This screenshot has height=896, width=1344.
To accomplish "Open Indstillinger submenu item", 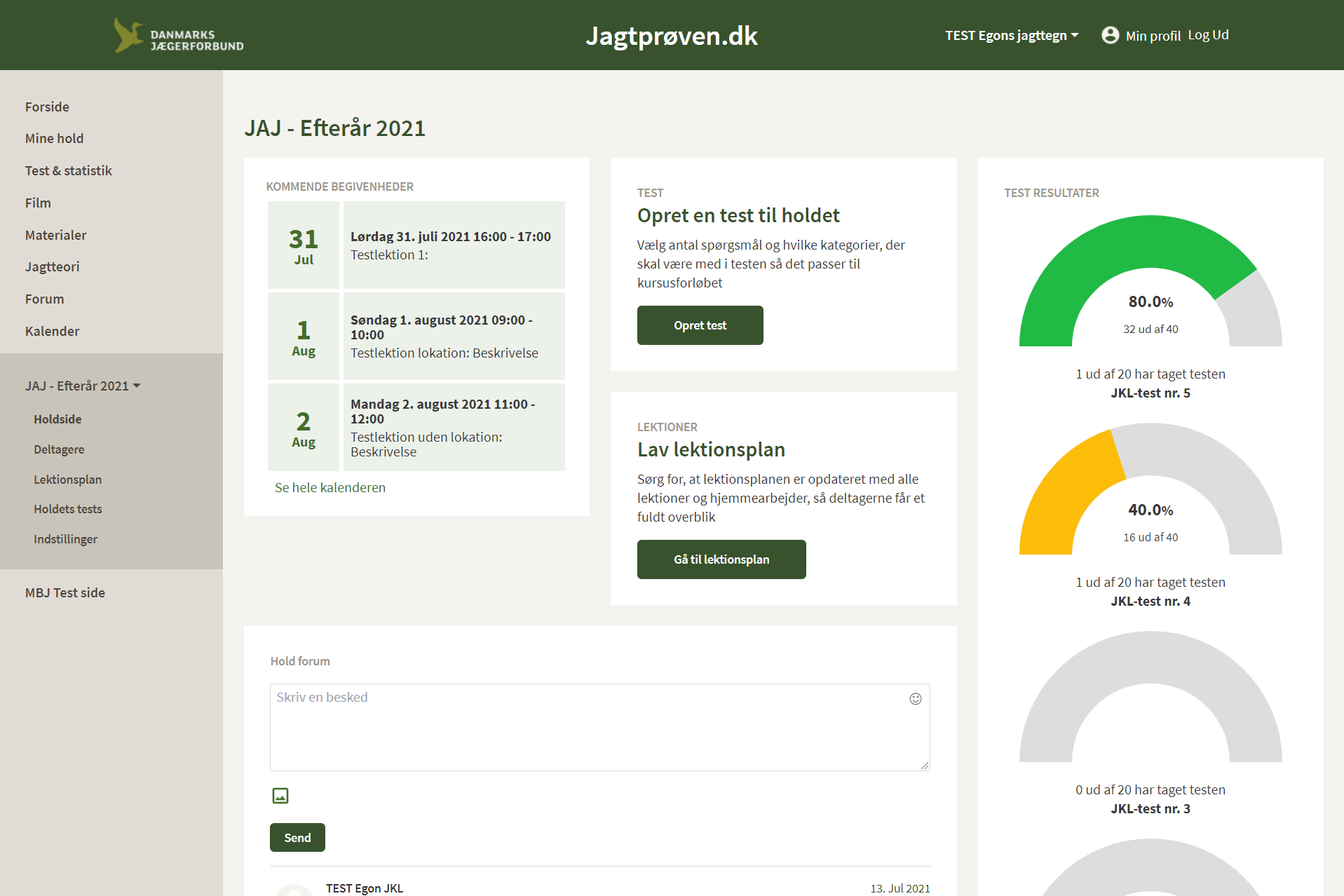I will [x=65, y=539].
